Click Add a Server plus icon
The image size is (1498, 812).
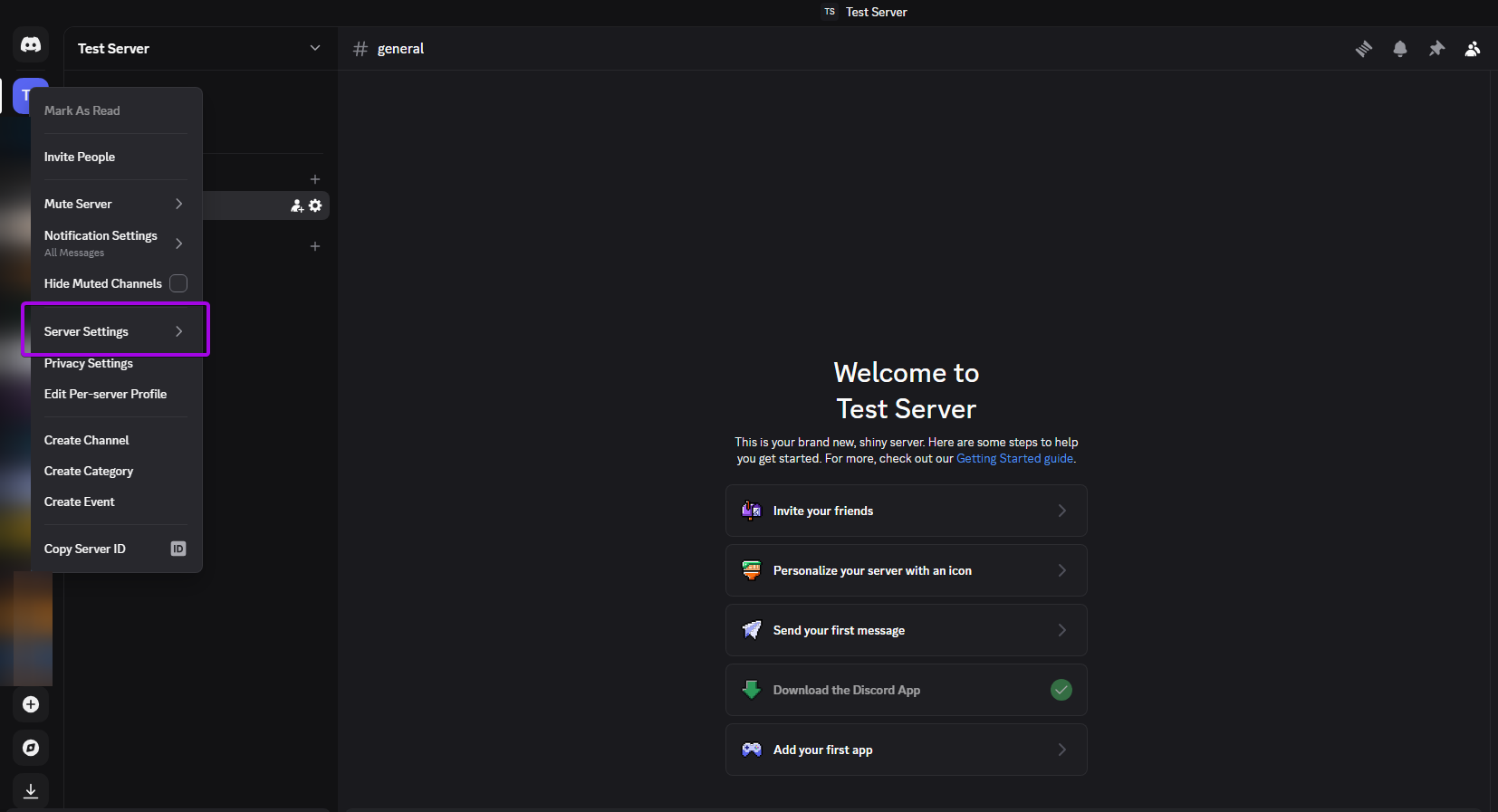pos(31,704)
